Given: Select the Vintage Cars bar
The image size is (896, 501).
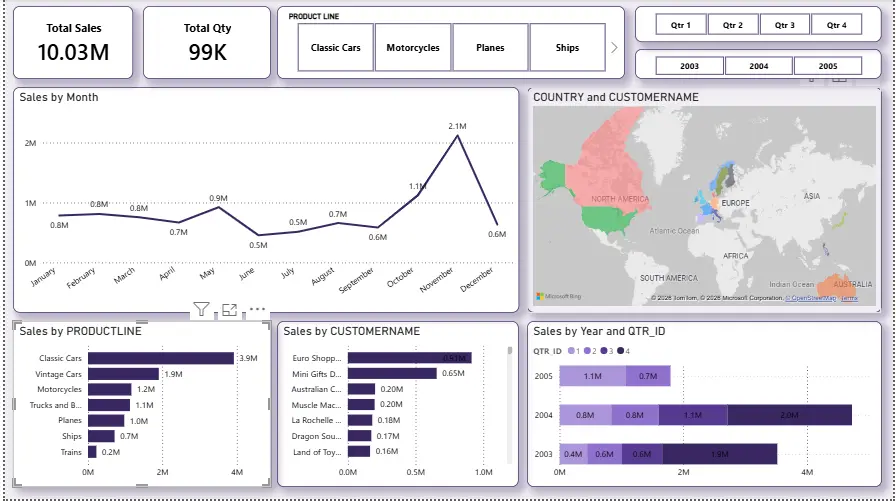Looking at the screenshot, I should coord(123,374).
